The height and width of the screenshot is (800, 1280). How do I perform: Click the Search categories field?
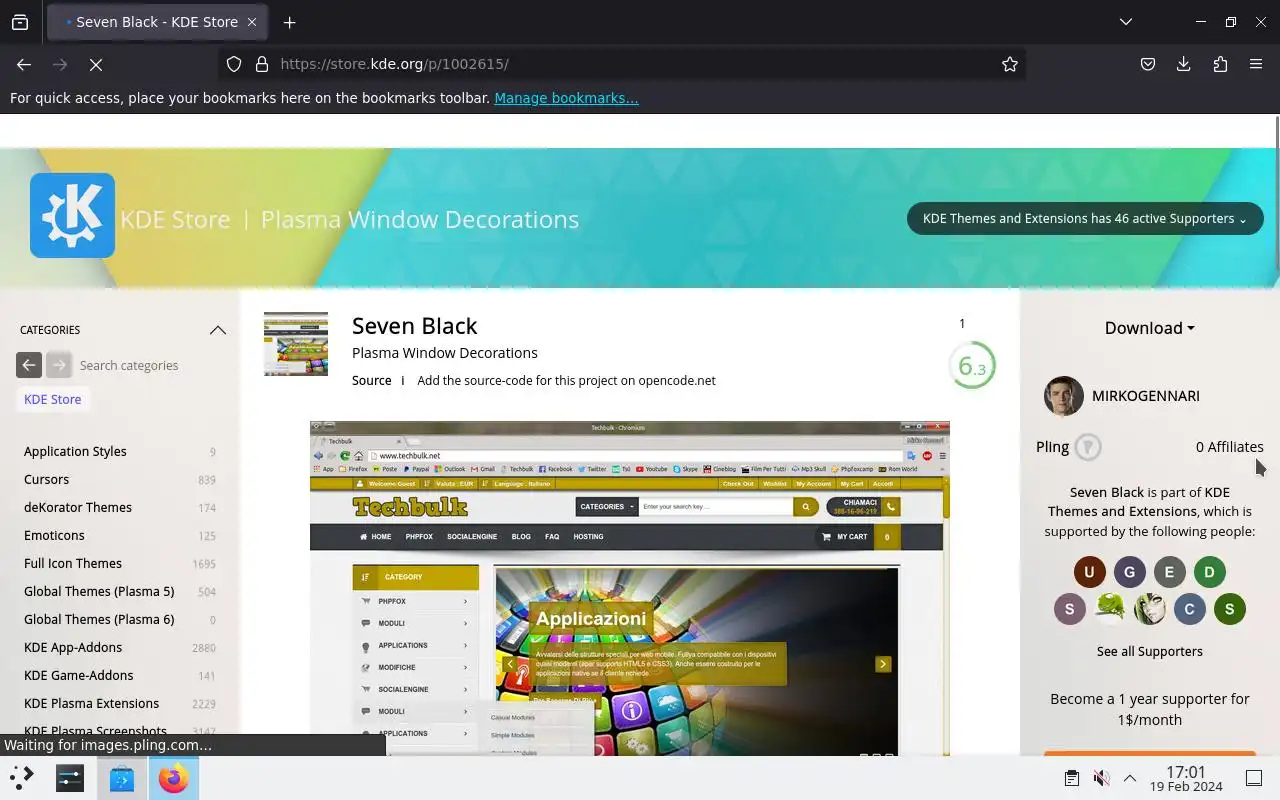[150, 365]
